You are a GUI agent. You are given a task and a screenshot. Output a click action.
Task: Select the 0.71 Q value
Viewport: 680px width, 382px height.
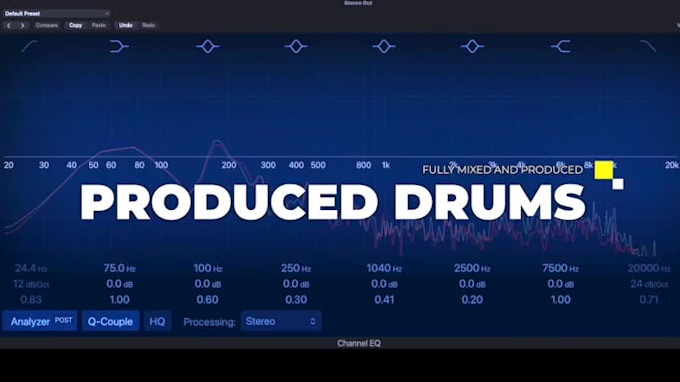649,300
